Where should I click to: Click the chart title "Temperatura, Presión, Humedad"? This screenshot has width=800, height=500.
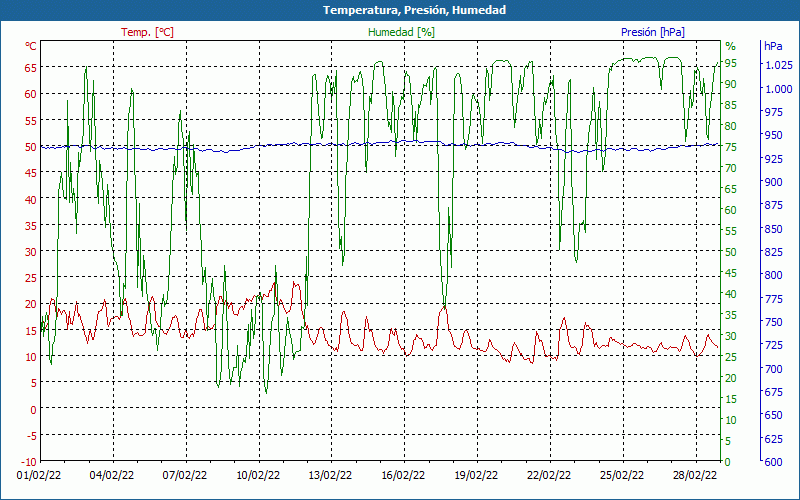[414, 10]
